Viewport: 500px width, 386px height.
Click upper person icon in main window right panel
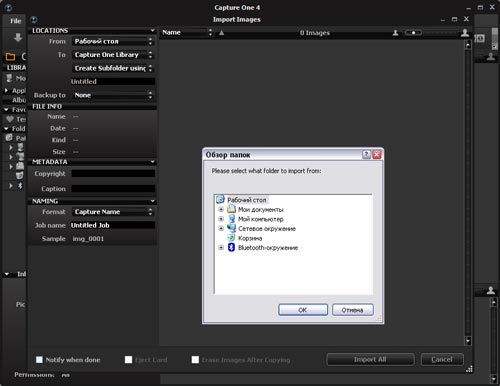pyautogui.click(x=490, y=56)
